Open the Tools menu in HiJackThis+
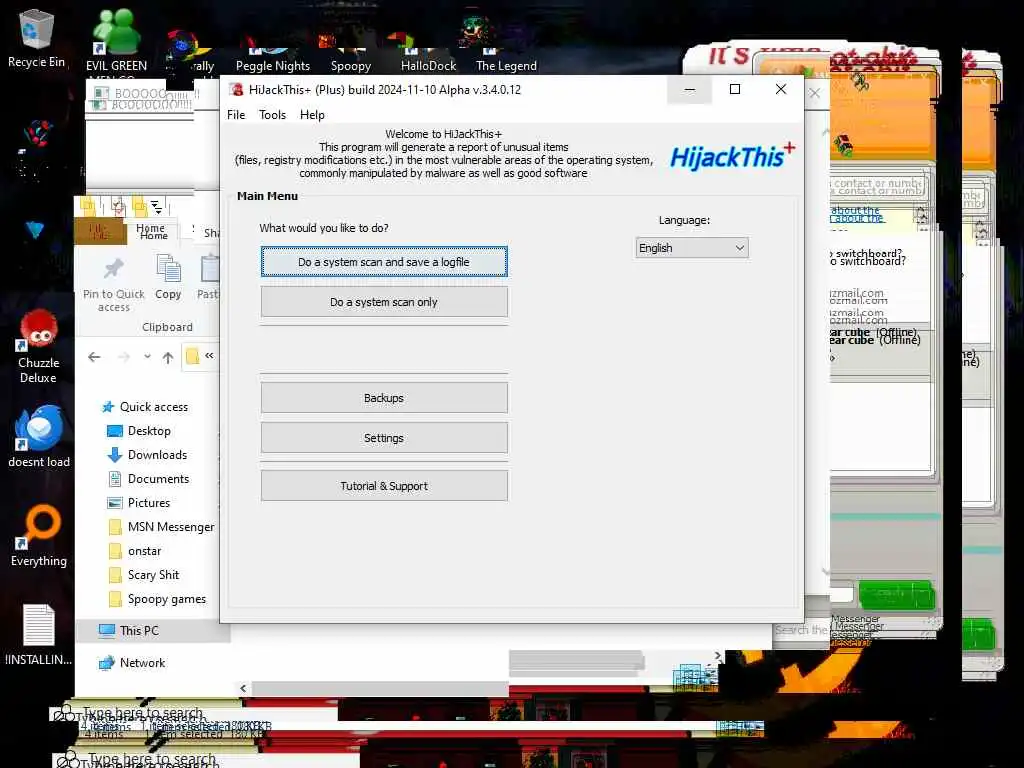 [x=272, y=115]
